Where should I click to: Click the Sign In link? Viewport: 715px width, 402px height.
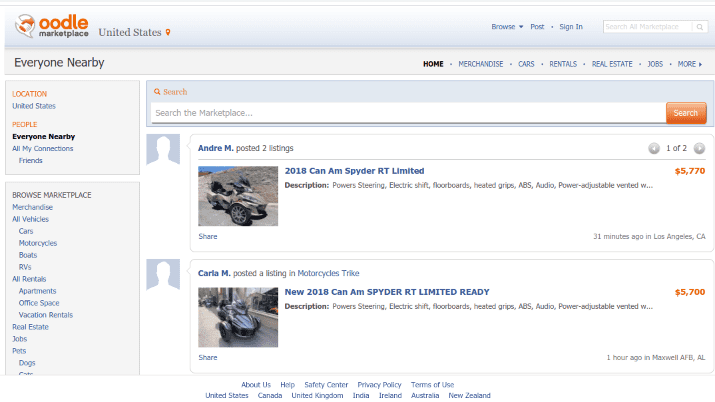[x=571, y=27]
